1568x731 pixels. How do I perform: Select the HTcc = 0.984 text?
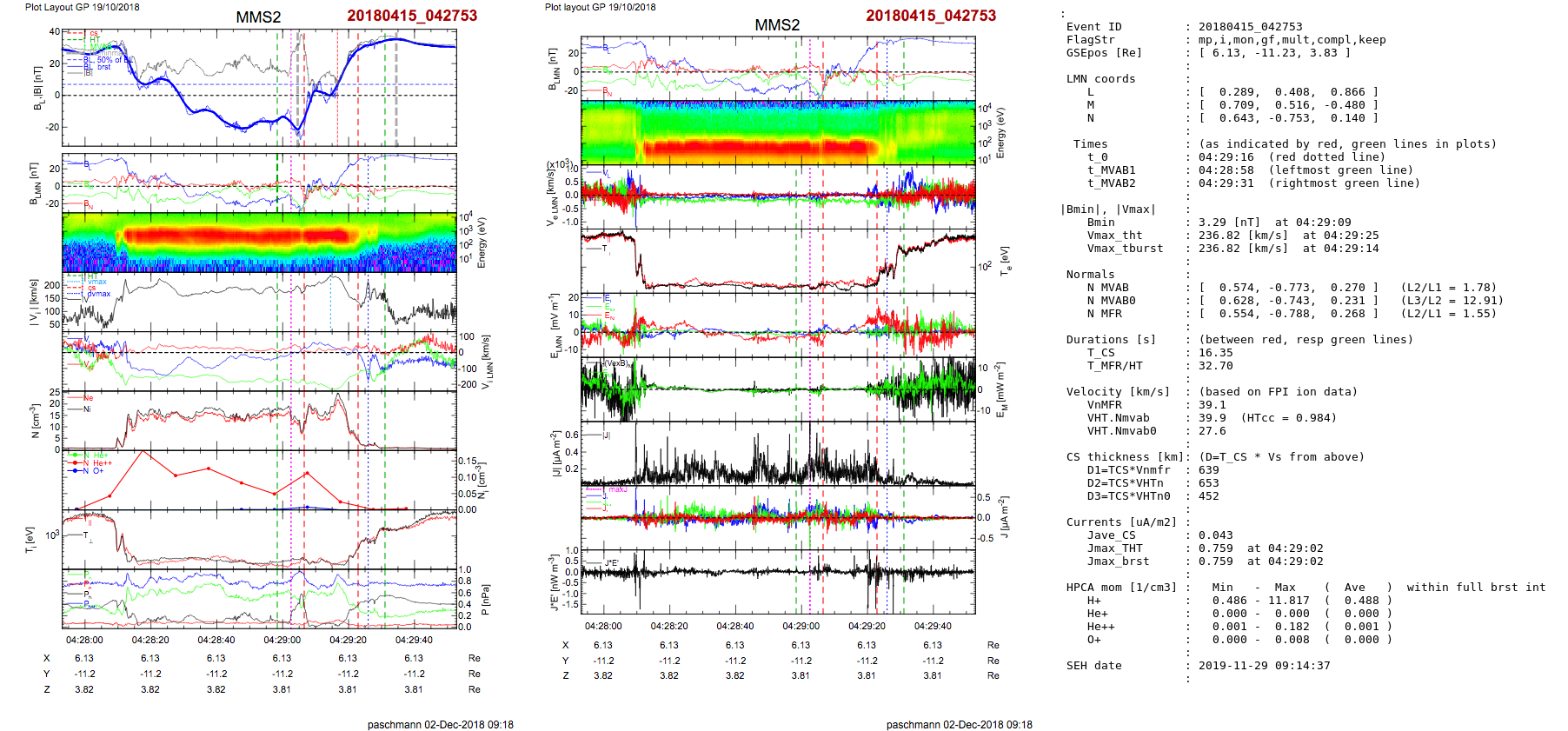point(1288,418)
